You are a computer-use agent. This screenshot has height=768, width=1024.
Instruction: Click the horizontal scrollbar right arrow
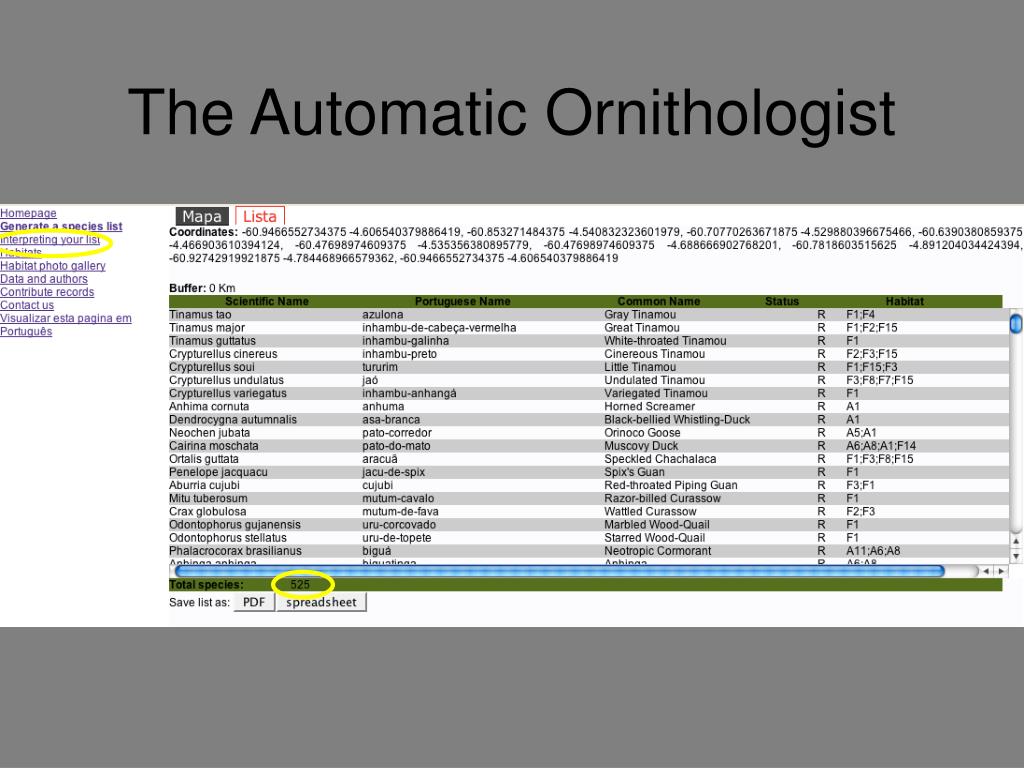click(x=1001, y=571)
